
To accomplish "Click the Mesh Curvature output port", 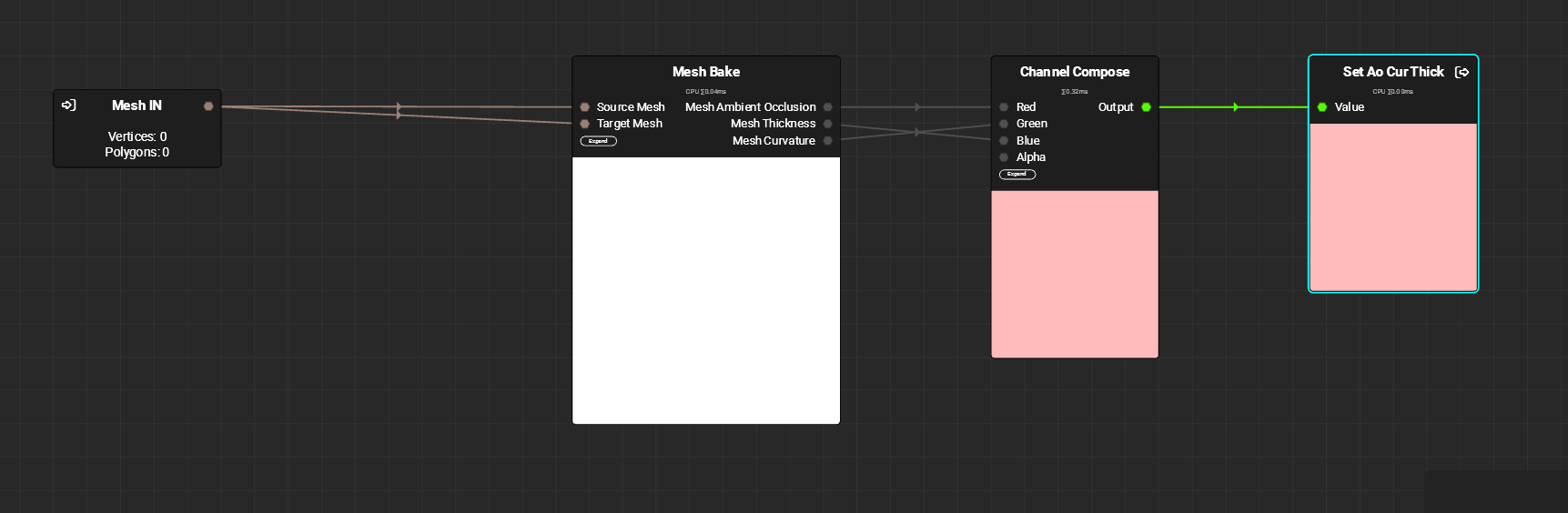I will pos(827,141).
